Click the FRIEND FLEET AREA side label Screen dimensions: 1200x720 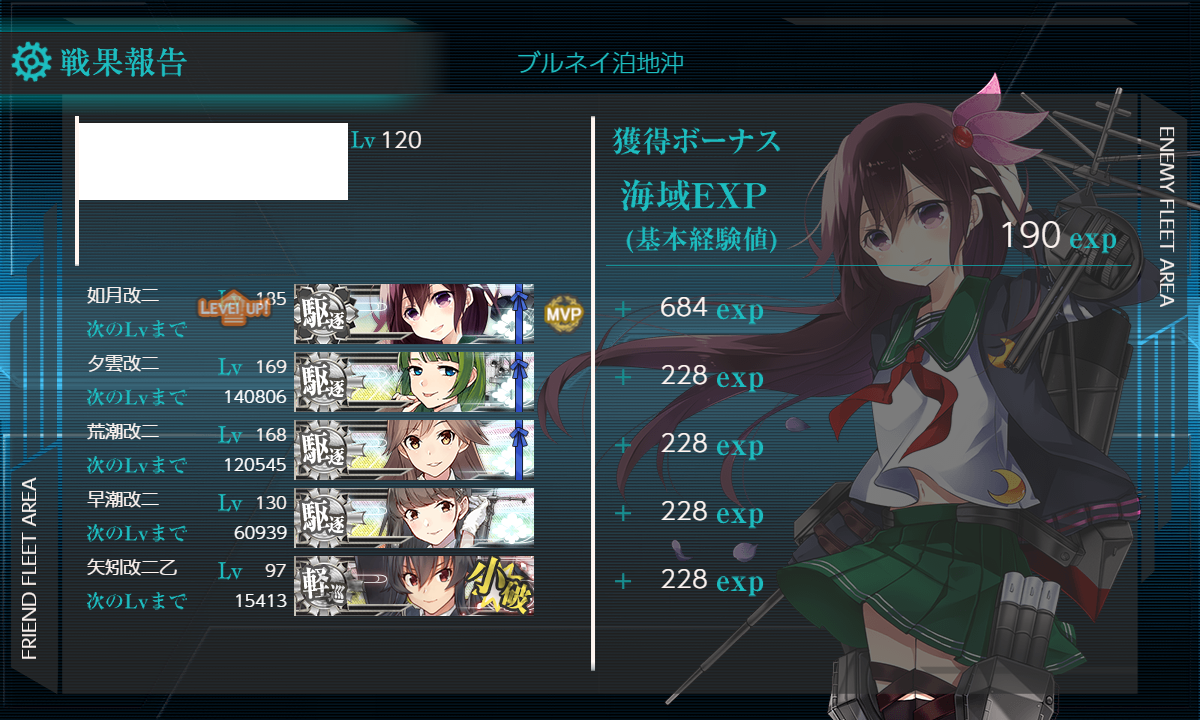tap(29, 568)
